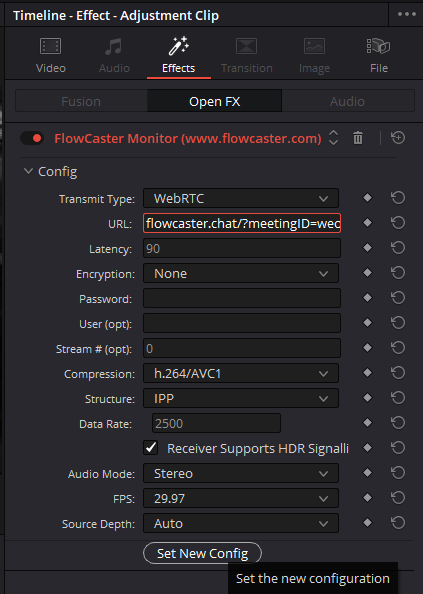Click the Data Rate value field
Image resolution: width=423 pixels, height=594 pixels.
pos(216,423)
